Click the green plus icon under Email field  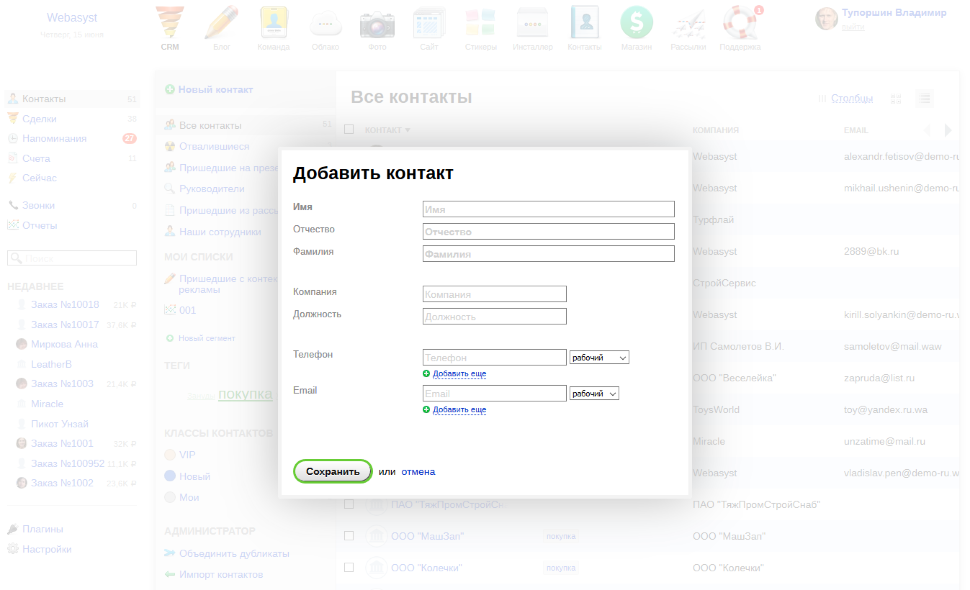pyautogui.click(x=426, y=409)
